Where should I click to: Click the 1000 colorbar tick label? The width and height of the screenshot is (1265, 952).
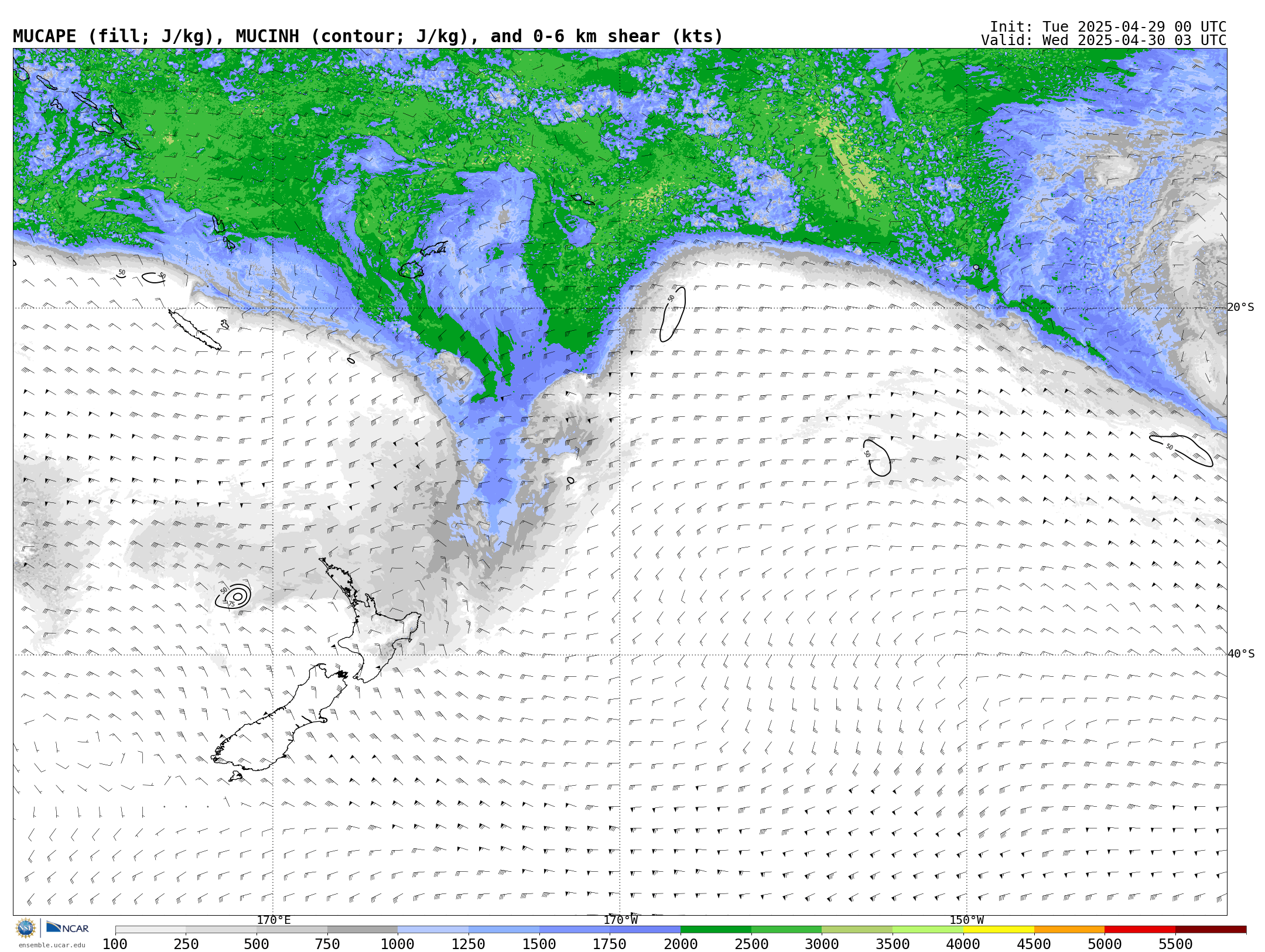pos(398,944)
